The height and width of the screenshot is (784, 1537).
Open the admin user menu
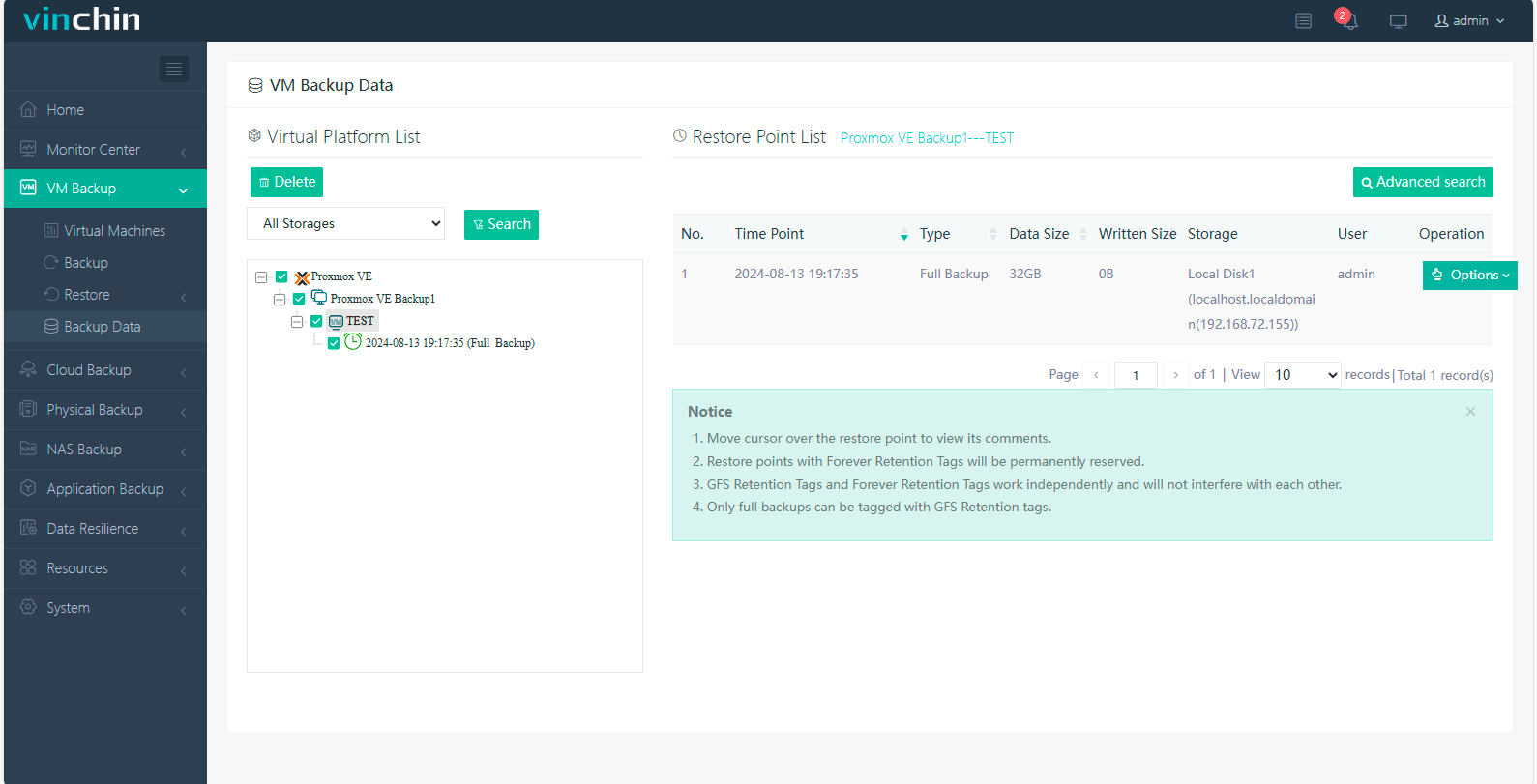(1469, 20)
